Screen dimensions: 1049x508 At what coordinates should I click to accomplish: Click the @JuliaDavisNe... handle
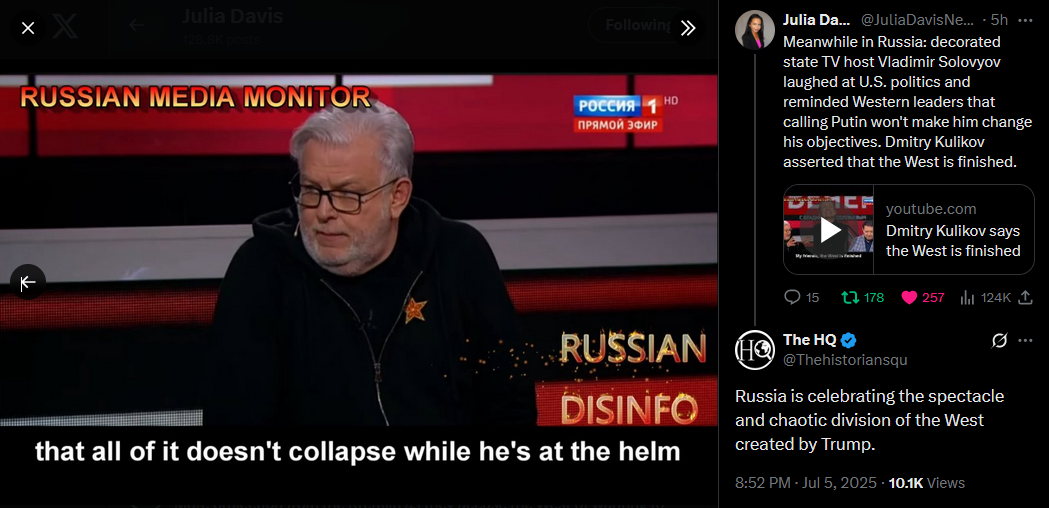pos(917,21)
